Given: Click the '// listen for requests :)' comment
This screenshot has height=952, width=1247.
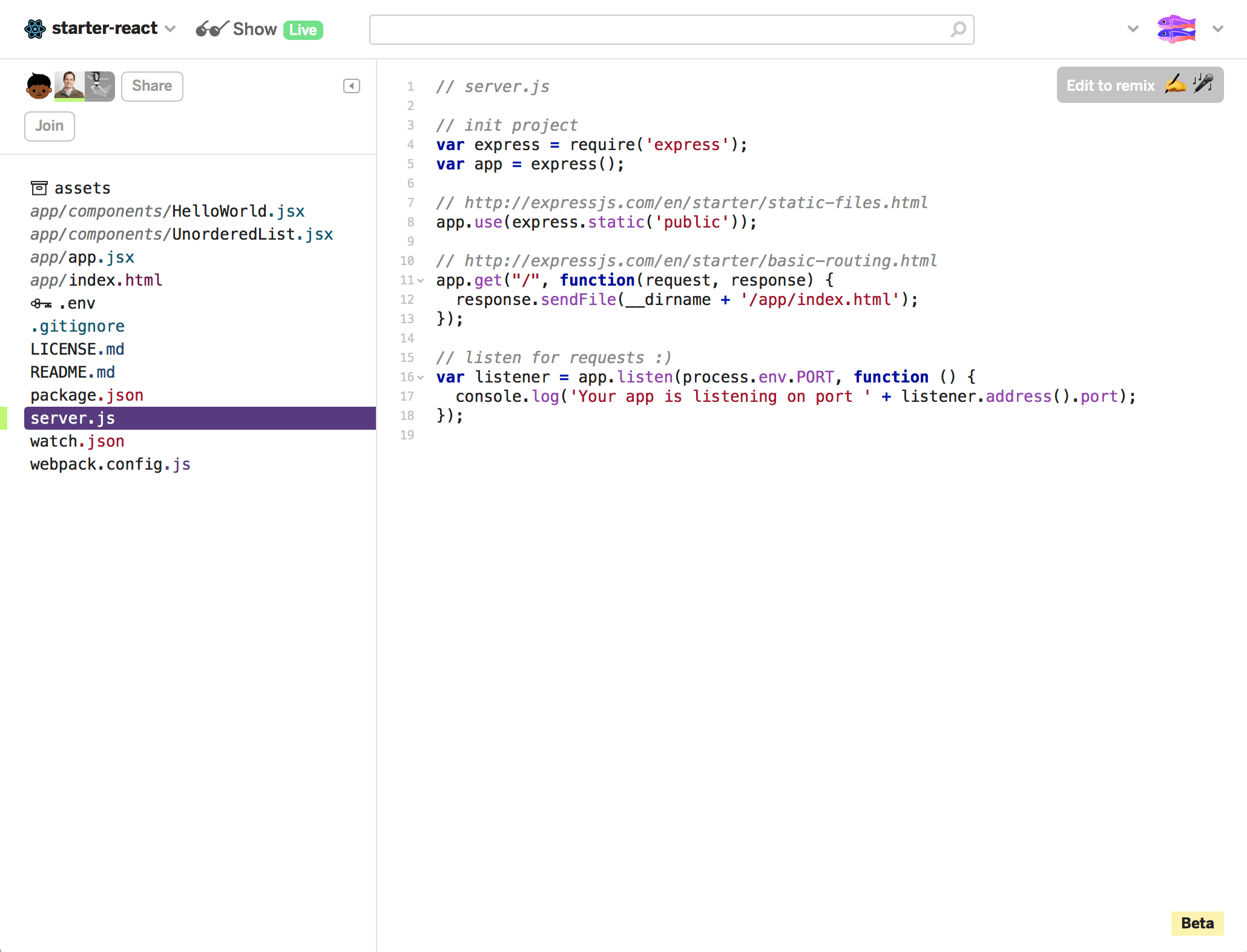Looking at the screenshot, I should click(x=554, y=358).
